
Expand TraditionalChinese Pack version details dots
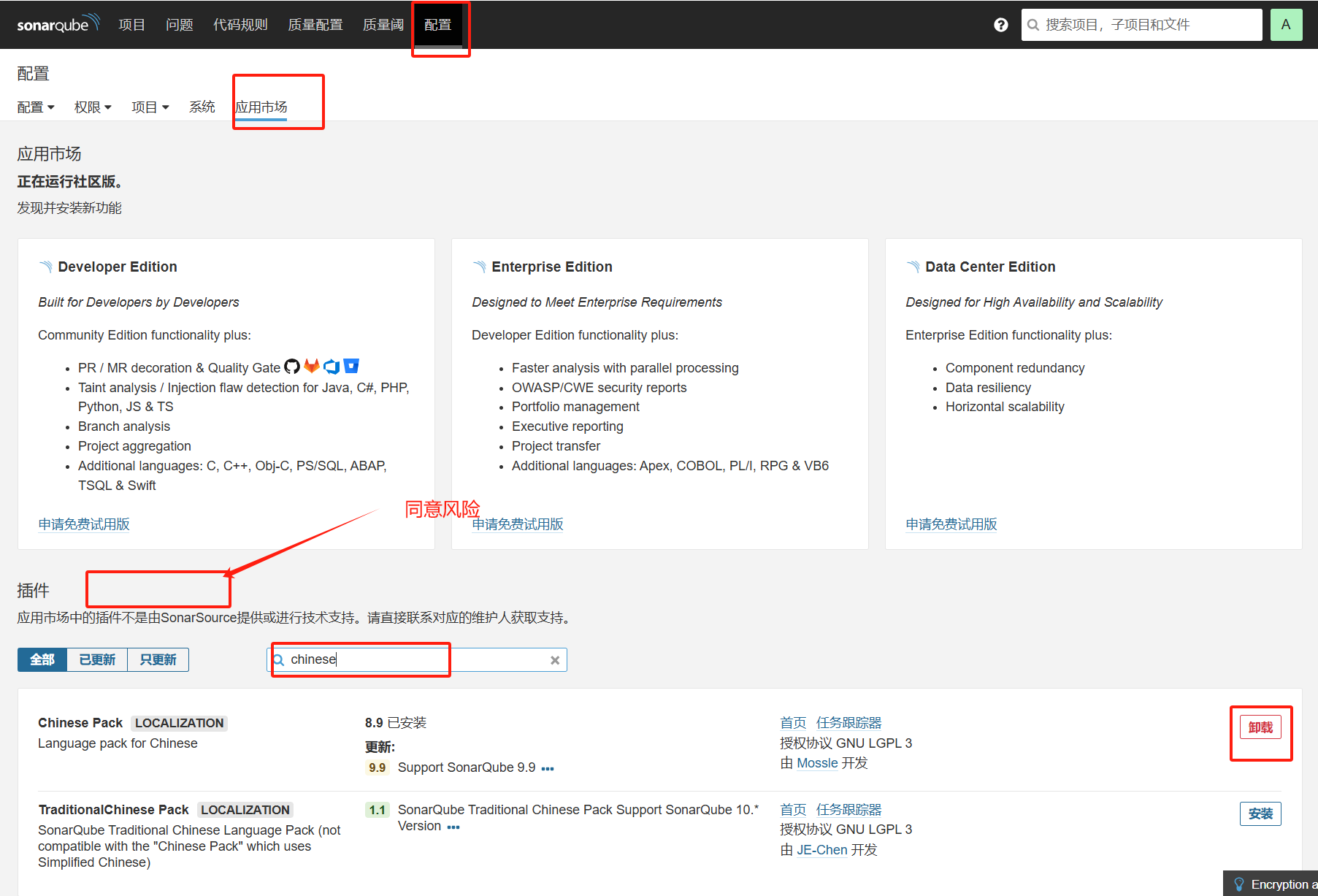pyautogui.click(x=453, y=827)
